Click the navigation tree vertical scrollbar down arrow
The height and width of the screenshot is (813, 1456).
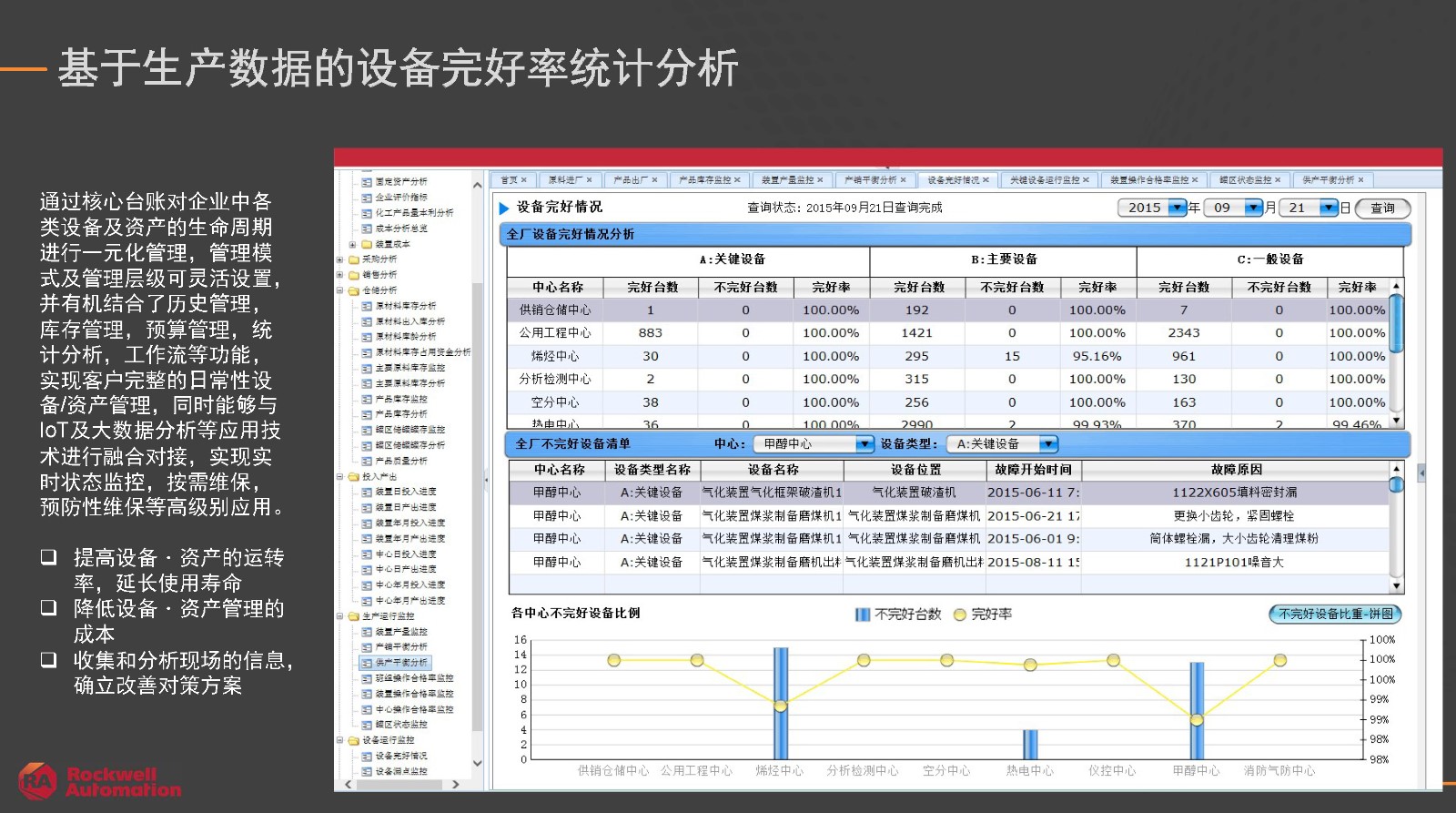477,764
